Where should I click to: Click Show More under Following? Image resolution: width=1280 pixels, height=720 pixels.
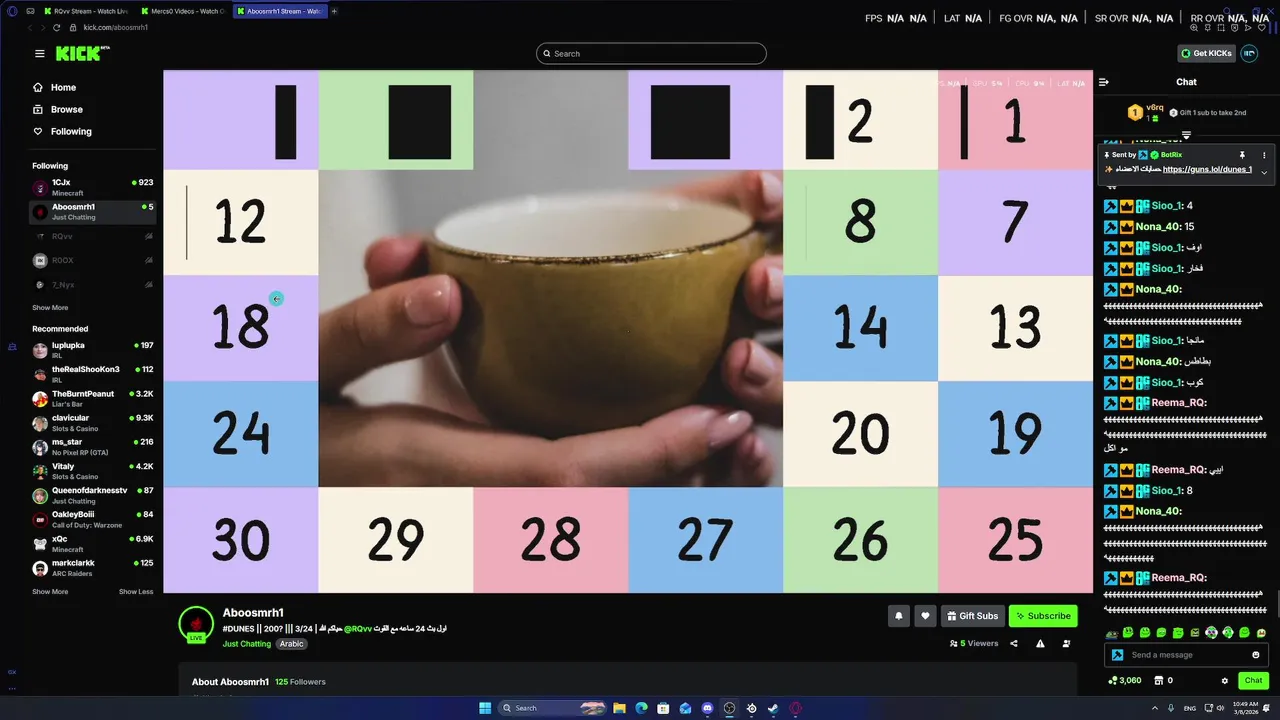pos(50,308)
